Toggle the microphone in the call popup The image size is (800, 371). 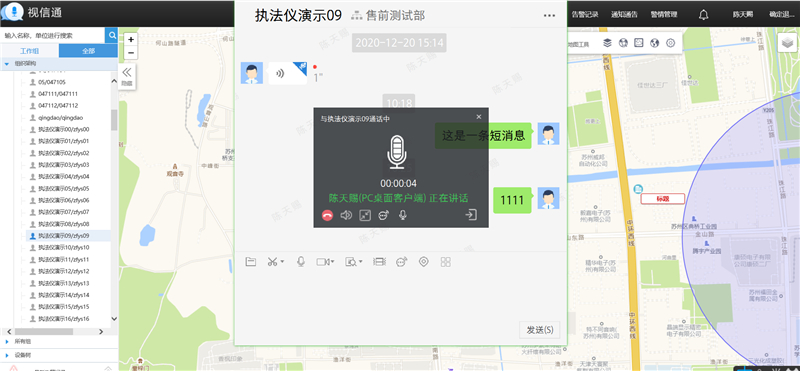(x=403, y=215)
